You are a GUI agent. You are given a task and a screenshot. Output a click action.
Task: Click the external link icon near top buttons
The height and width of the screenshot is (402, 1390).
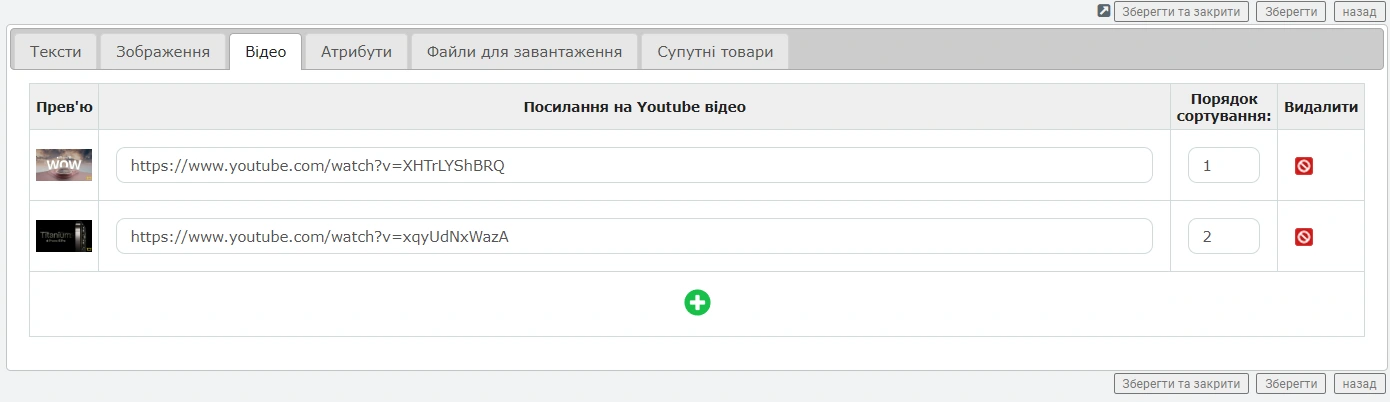coord(1104,11)
